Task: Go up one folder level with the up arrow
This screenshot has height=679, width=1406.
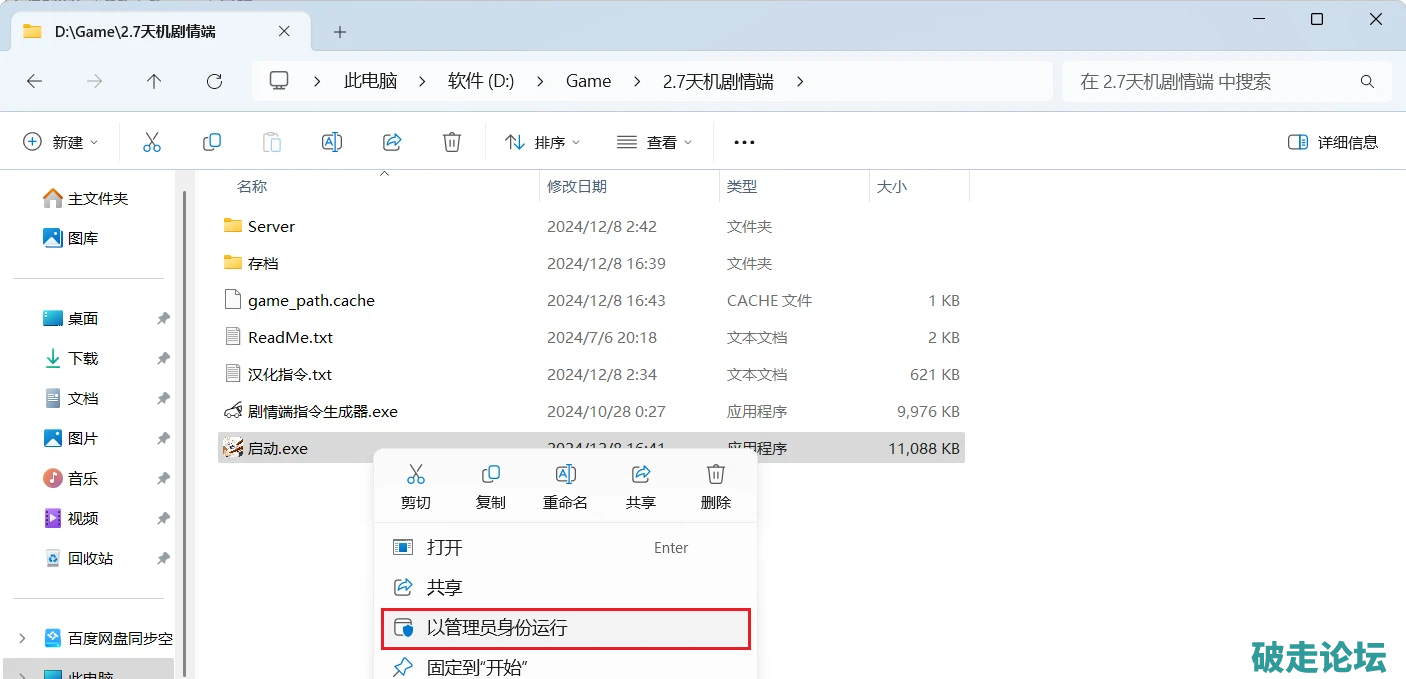Action: (x=153, y=82)
